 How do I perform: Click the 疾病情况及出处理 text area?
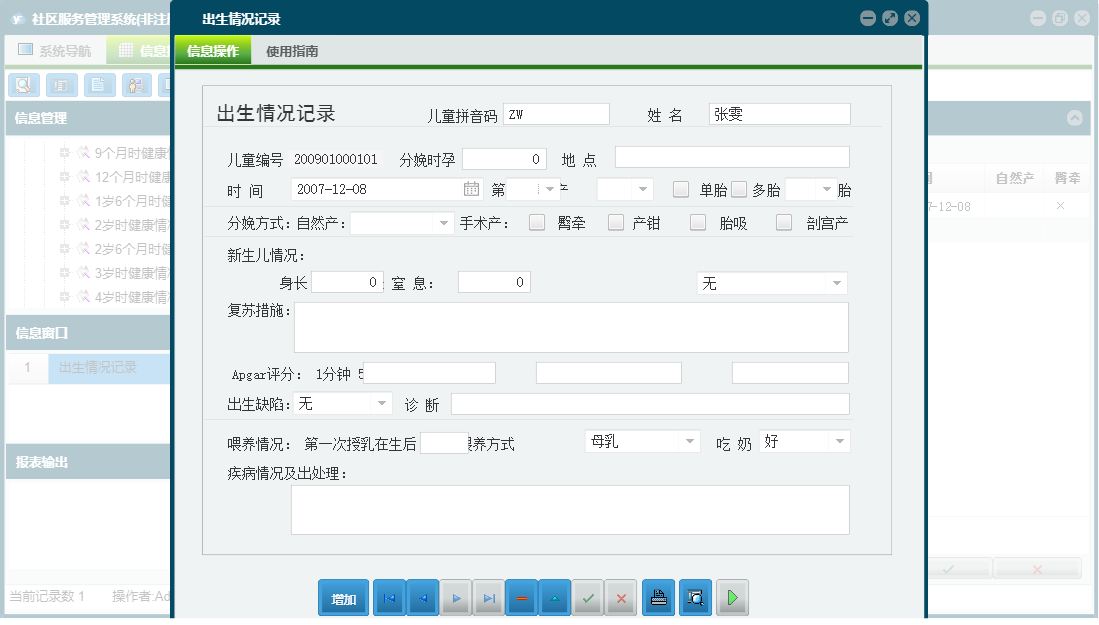(x=570, y=510)
